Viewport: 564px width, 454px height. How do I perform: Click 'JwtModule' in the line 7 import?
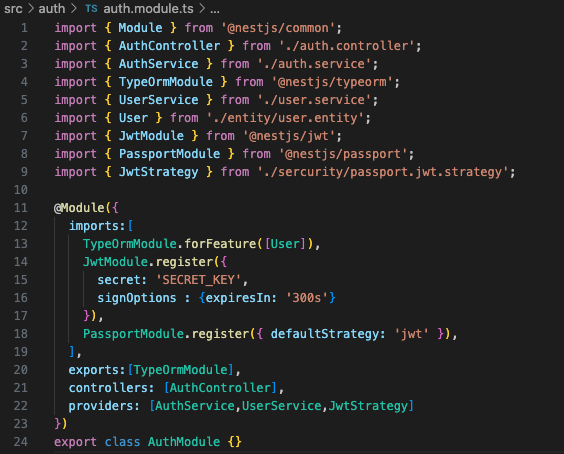pyautogui.click(x=151, y=136)
